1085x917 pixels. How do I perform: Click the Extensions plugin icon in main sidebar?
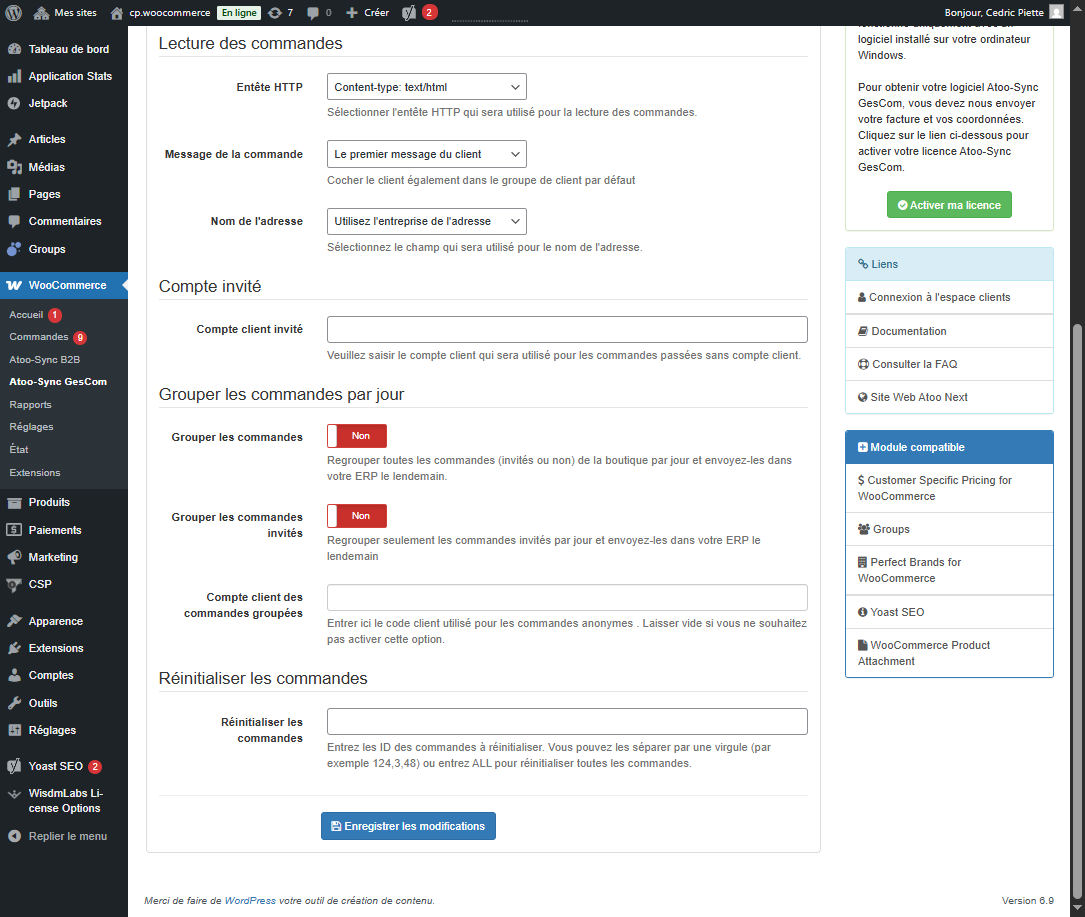click(14, 648)
